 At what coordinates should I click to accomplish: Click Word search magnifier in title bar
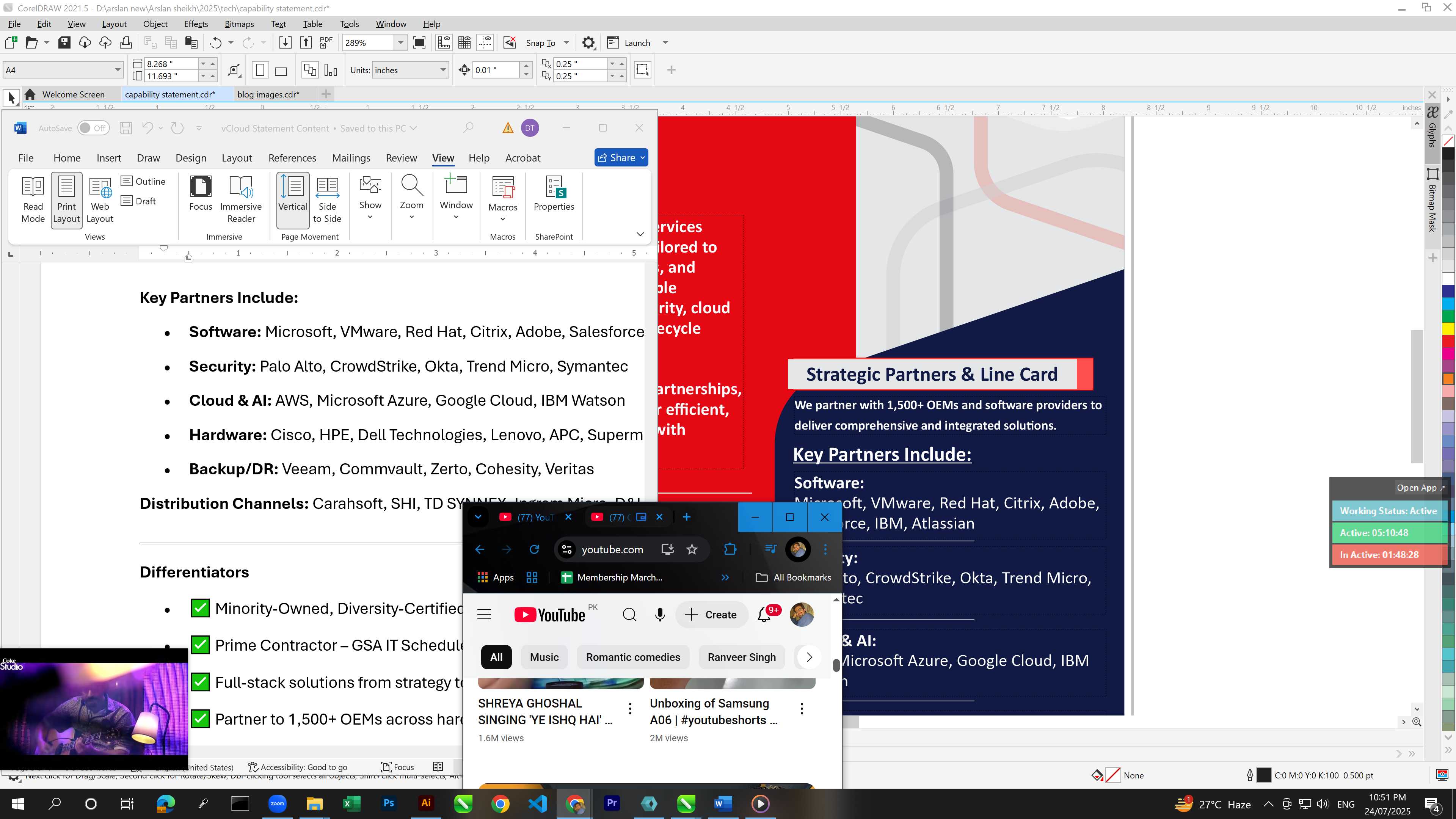pyautogui.click(x=468, y=128)
